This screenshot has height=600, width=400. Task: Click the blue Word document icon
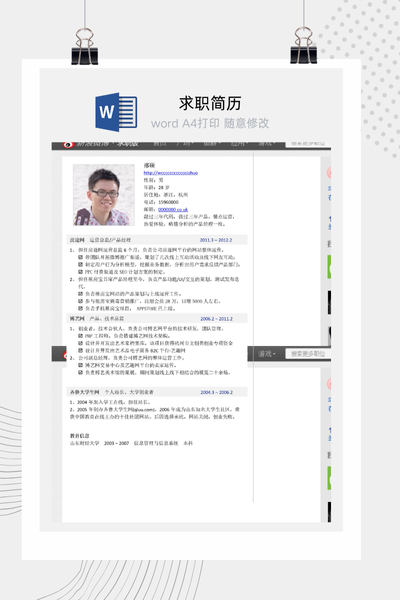pos(116,112)
